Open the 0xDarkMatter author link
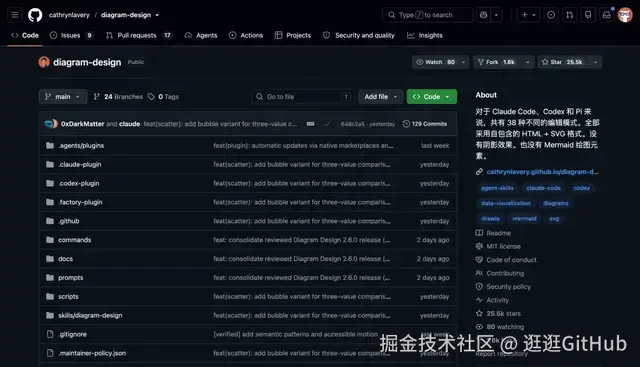The width and height of the screenshot is (640, 367). click(x=82, y=124)
